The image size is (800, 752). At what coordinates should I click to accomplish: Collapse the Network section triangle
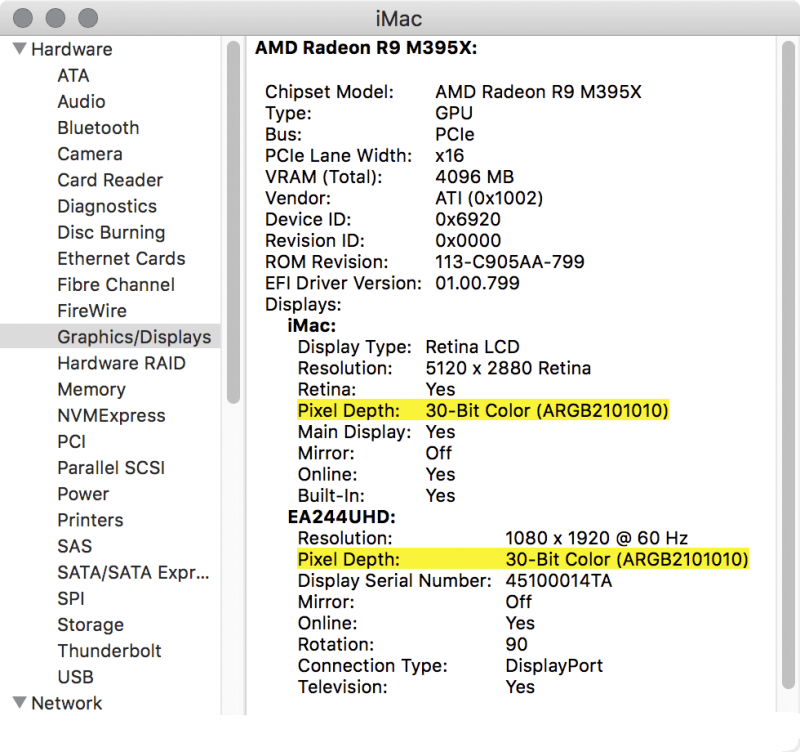19,703
